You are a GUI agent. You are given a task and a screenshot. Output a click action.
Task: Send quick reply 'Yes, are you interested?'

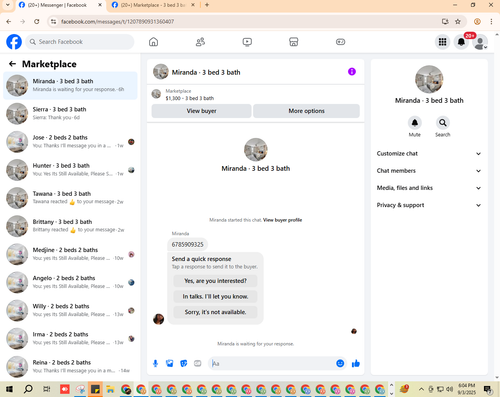215,281
